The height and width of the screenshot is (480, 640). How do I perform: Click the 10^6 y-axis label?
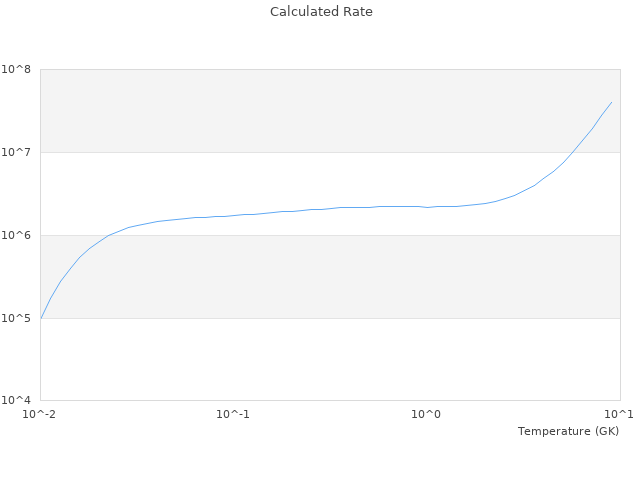(16, 235)
